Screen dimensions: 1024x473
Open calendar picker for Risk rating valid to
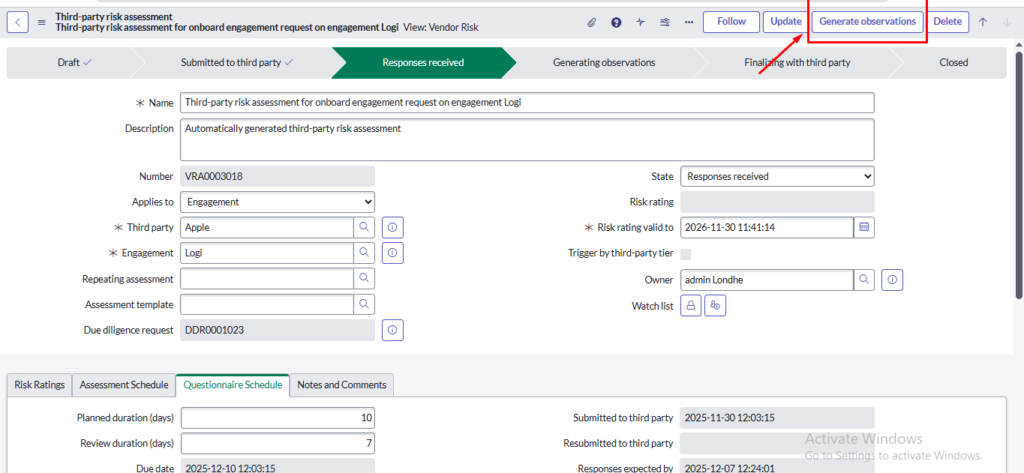(865, 227)
